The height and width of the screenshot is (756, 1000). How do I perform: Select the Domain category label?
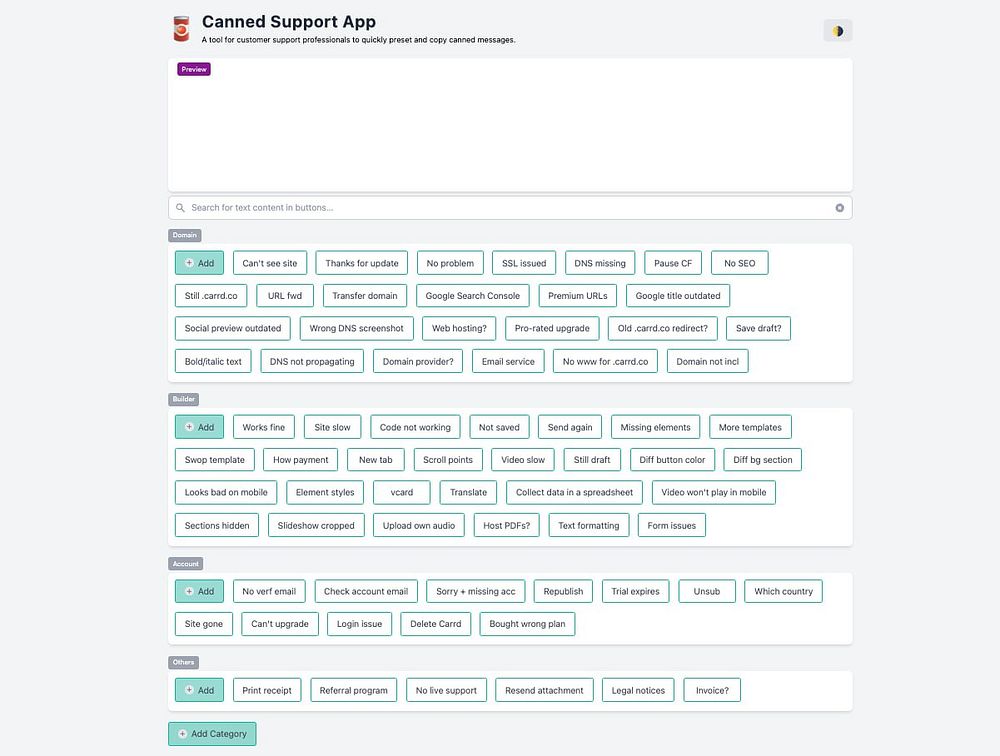[185, 236]
